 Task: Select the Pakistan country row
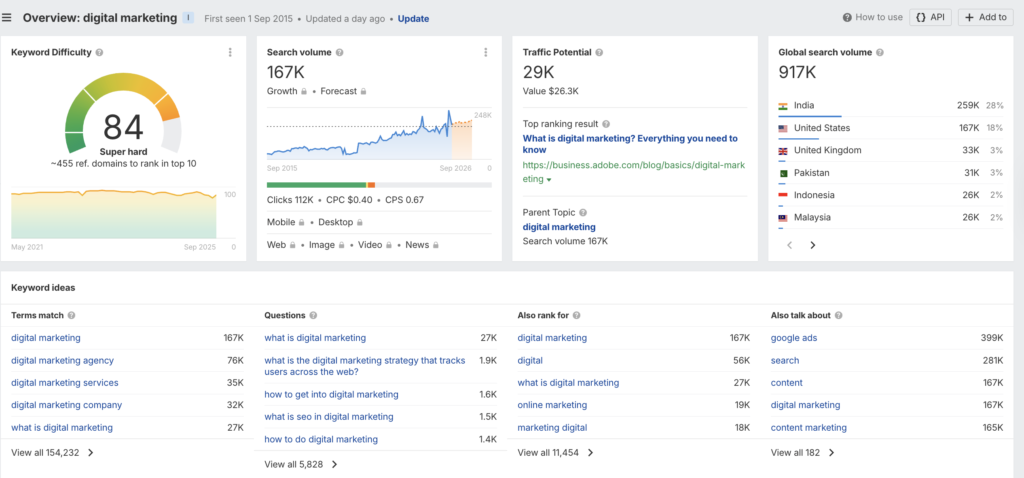tap(891, 173)
